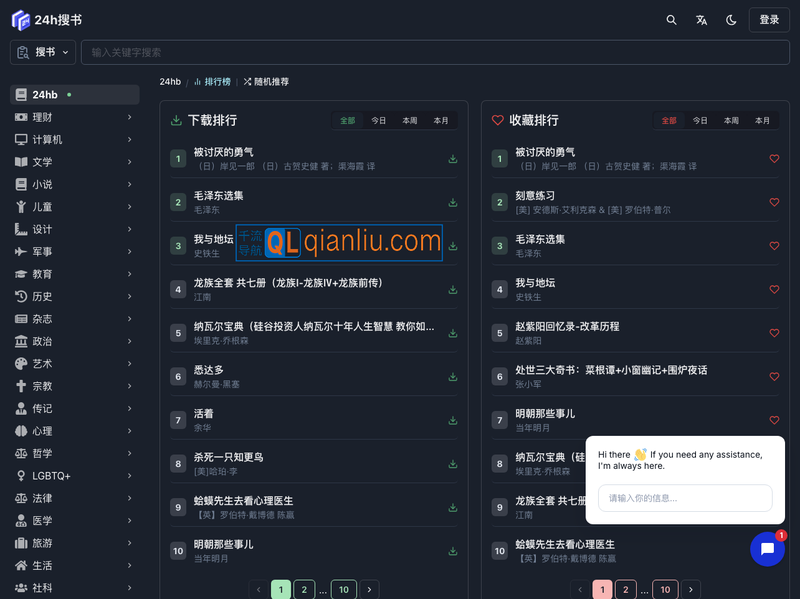Screen dimensions: 800x599
Task: Open the chat bubble icon bottom right
Action: tap(767, 548)
